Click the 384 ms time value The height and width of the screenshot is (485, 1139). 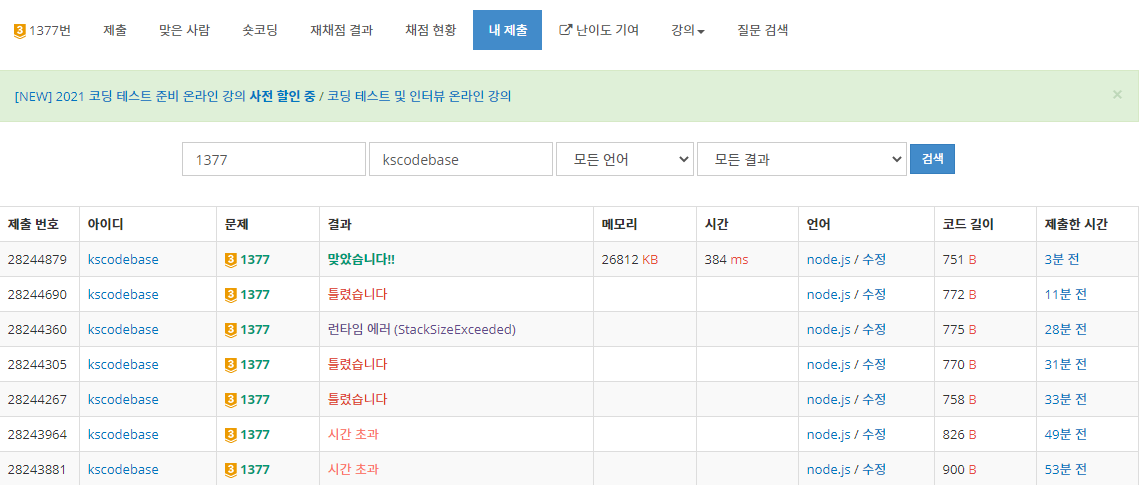click(726, 259)
